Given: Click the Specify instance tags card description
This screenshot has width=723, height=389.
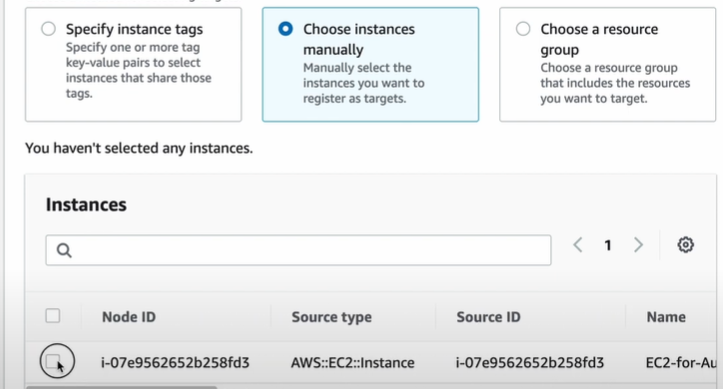Looking at the screenshot, I should pos(138,70).
